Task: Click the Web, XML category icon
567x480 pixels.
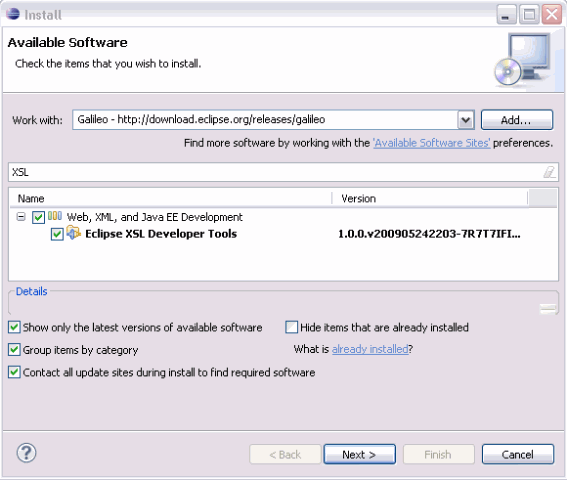Action: point(55,216)
